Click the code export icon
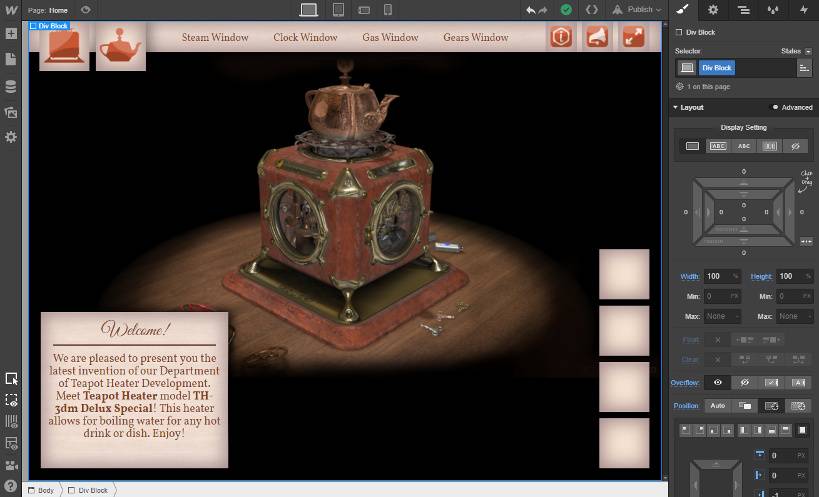The width and height of the screenshot is (819, 497). [x=592, y=10]
